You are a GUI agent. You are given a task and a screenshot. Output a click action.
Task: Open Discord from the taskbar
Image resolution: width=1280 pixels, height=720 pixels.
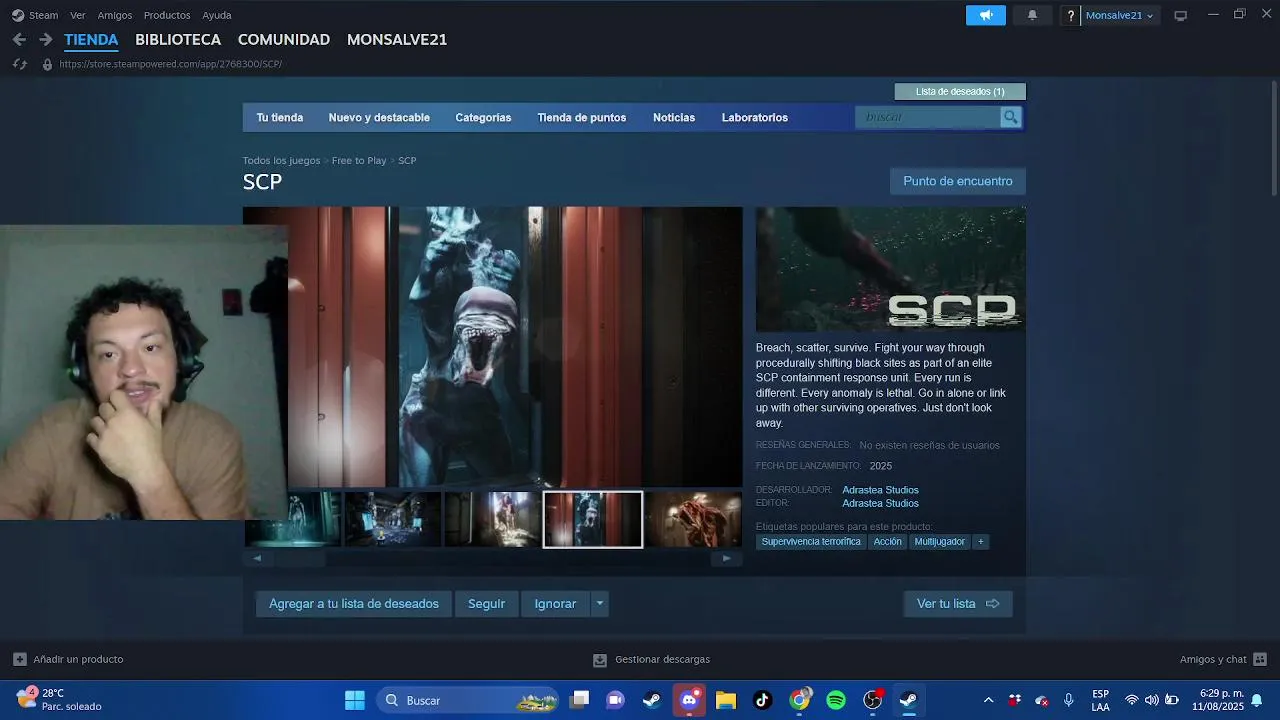689,700
